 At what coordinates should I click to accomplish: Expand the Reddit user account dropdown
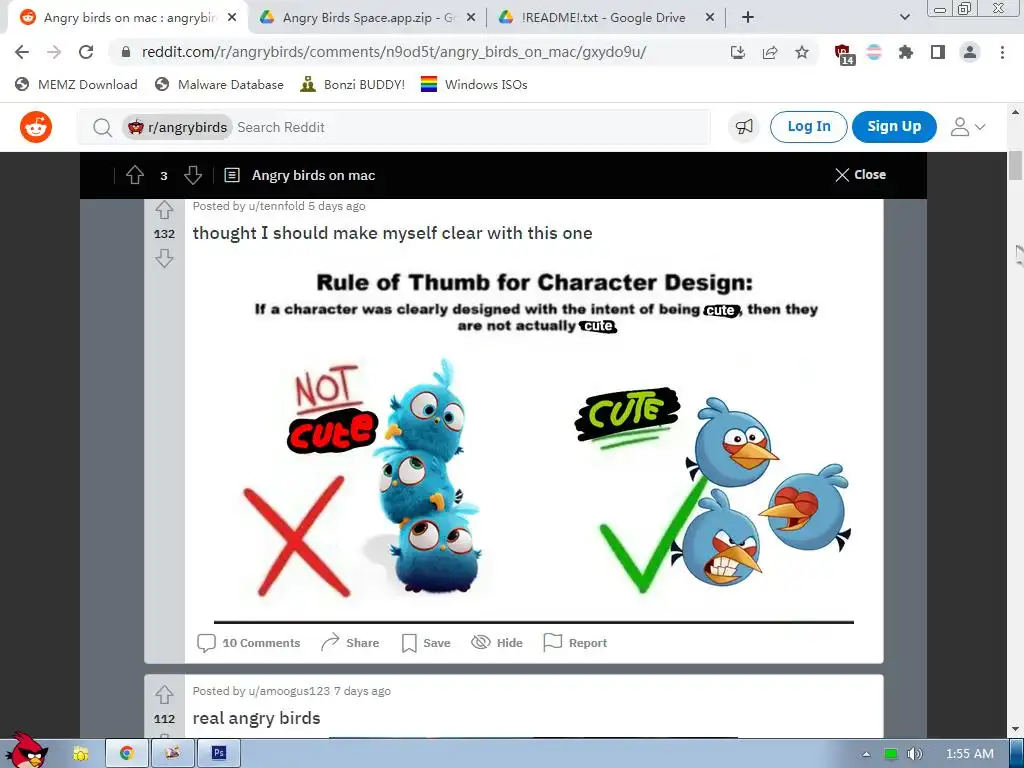(x=968, y=127)
